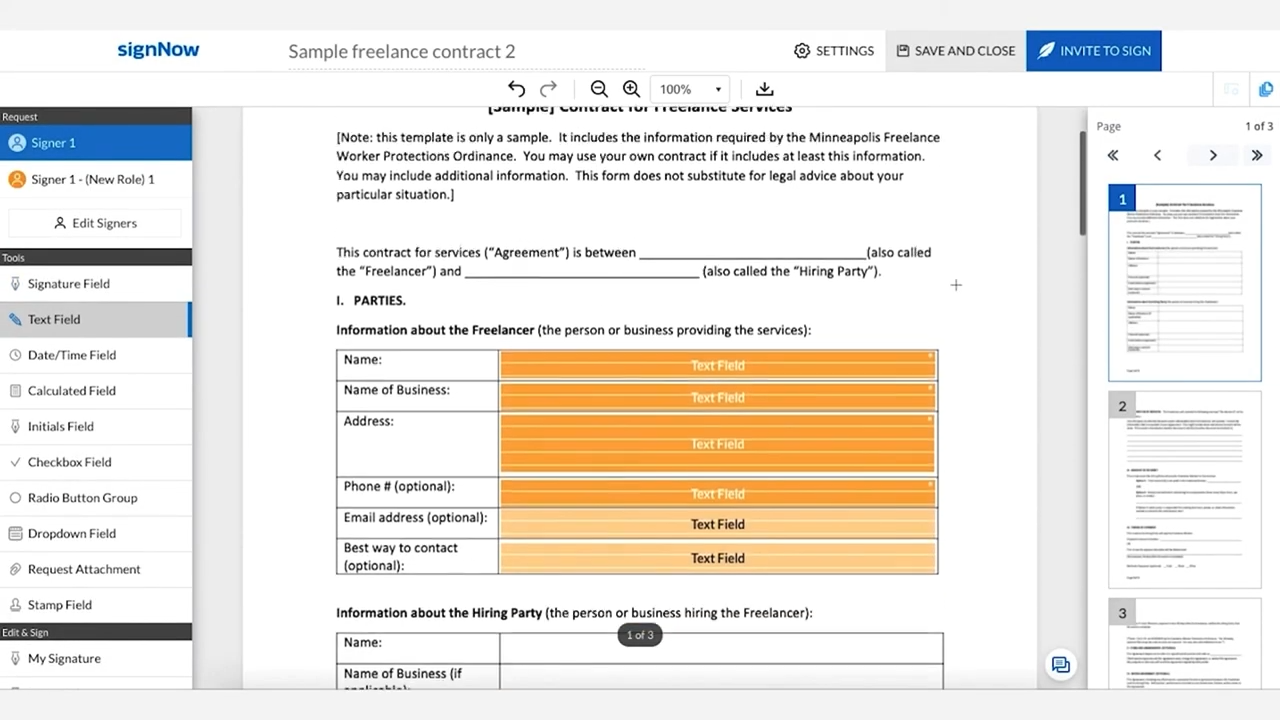
Task: Click the Tools section header
Action: (x=96, y=258)
